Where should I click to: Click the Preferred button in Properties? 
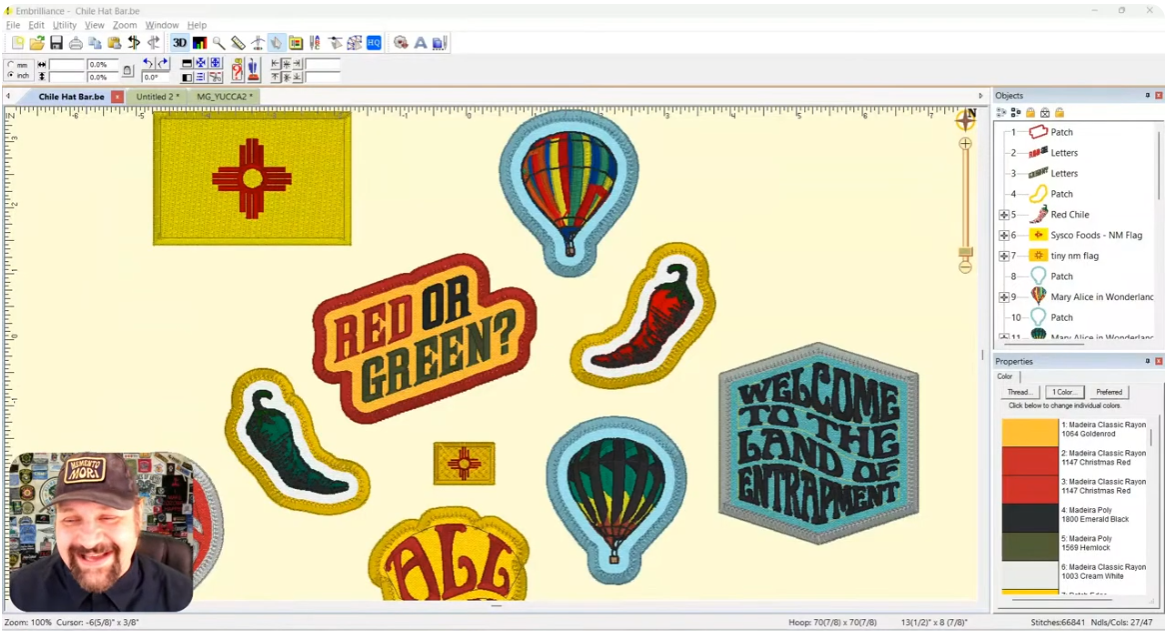pos(1108,392)
